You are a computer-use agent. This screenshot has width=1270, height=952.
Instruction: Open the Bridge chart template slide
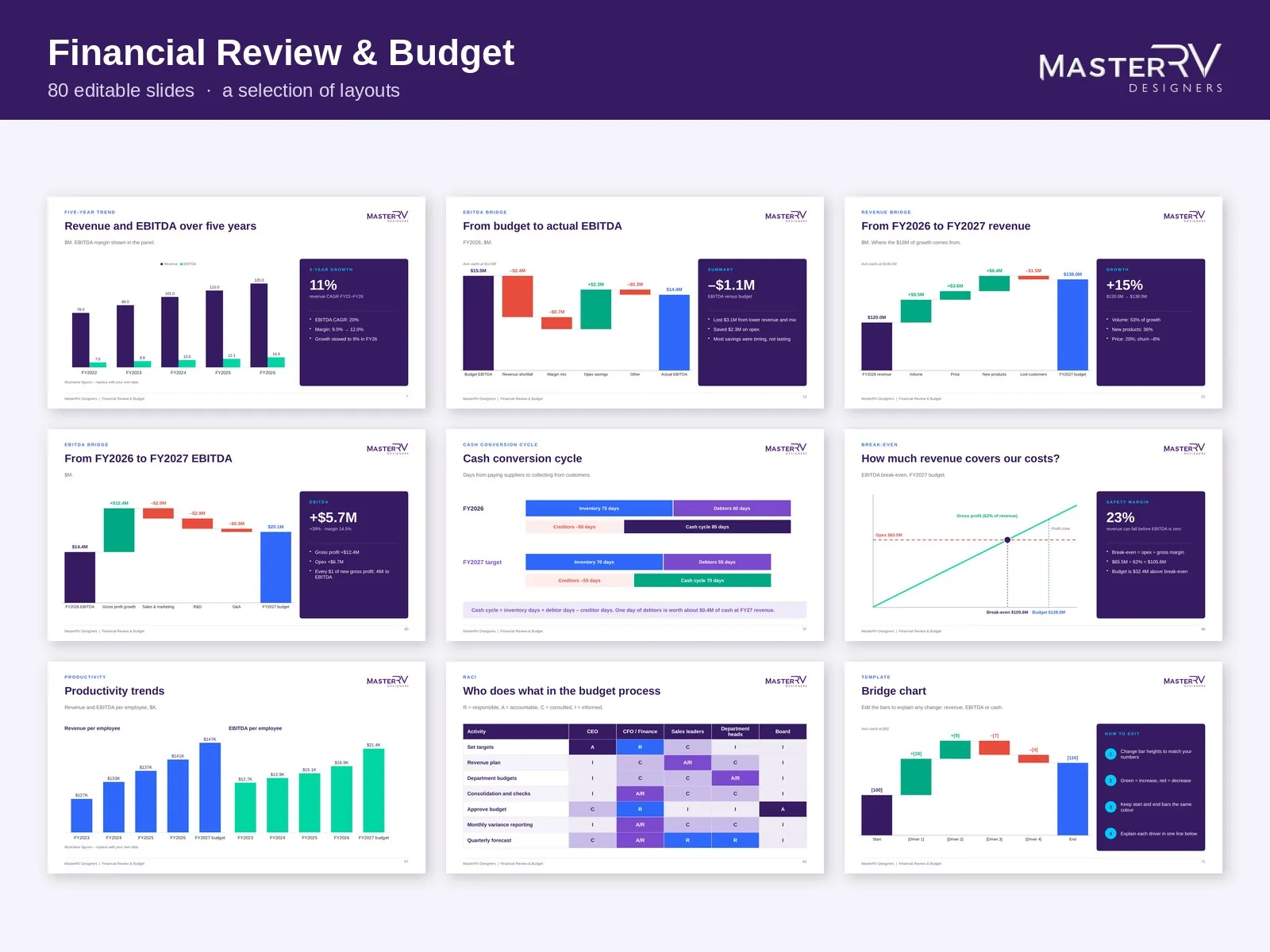tap(1033, 767)
